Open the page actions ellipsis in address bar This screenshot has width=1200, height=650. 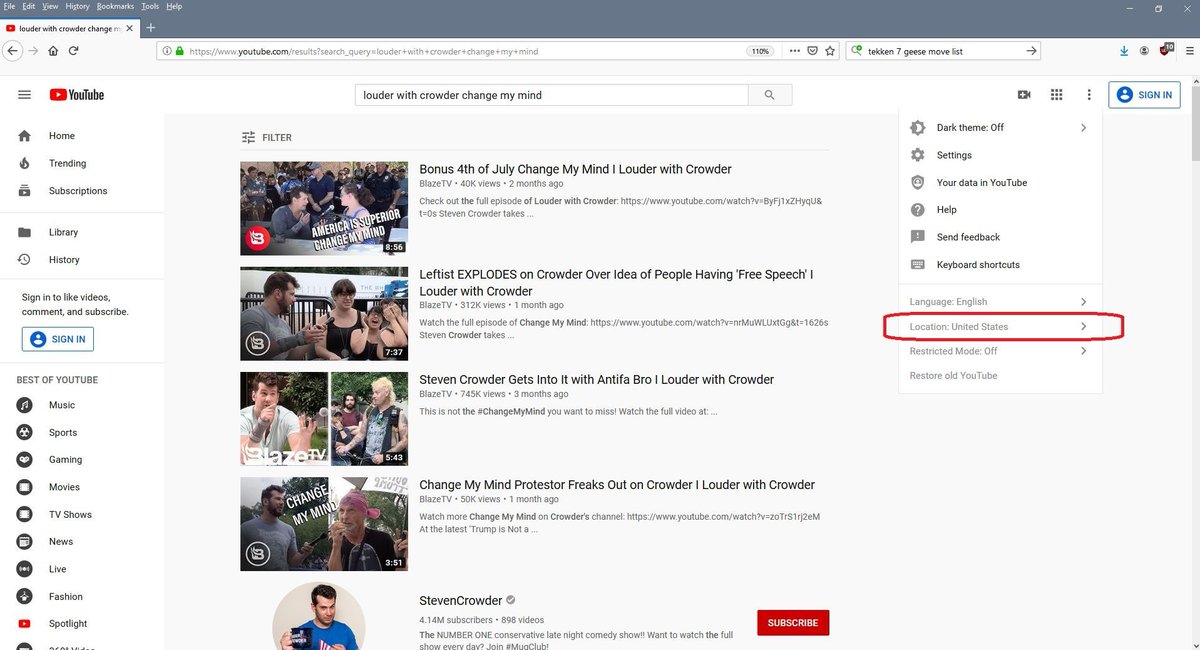click(795, 51)
